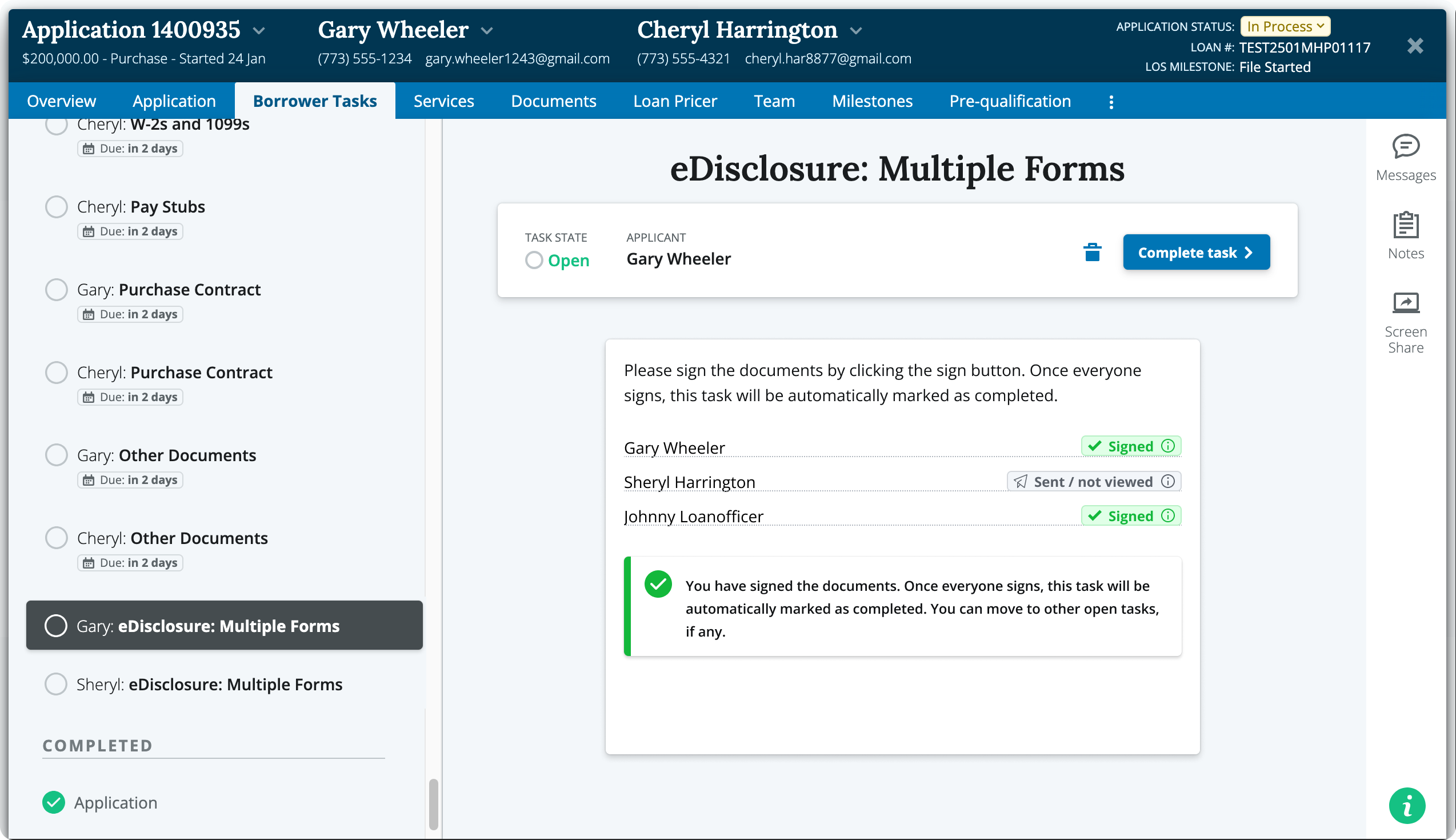The width and height of the screenshot is (1456, 840).
Task: Click the trash icon to delete task
Action: 1092,253
